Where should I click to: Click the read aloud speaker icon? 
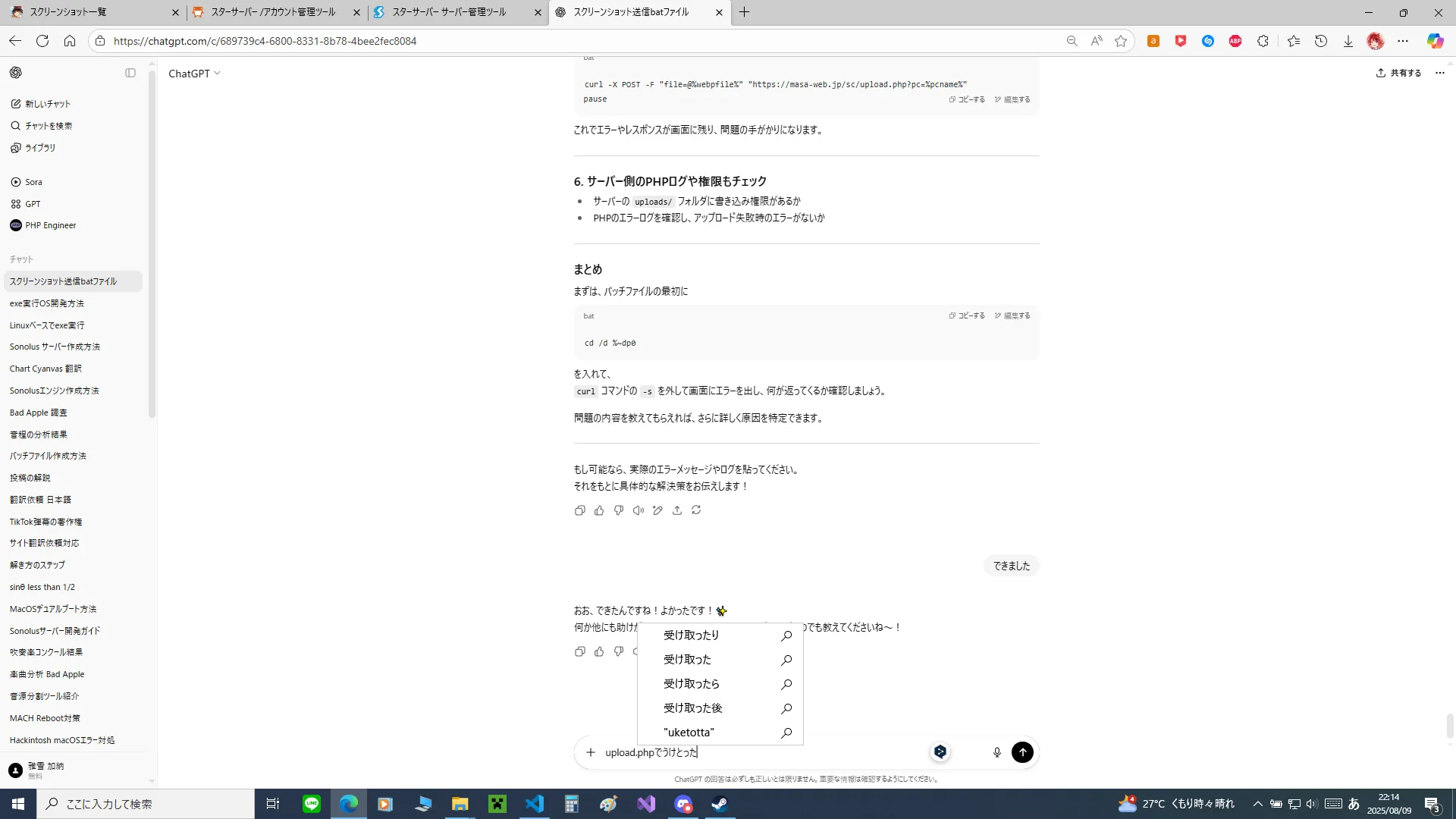pyautogui.click(x=638, y=510)
